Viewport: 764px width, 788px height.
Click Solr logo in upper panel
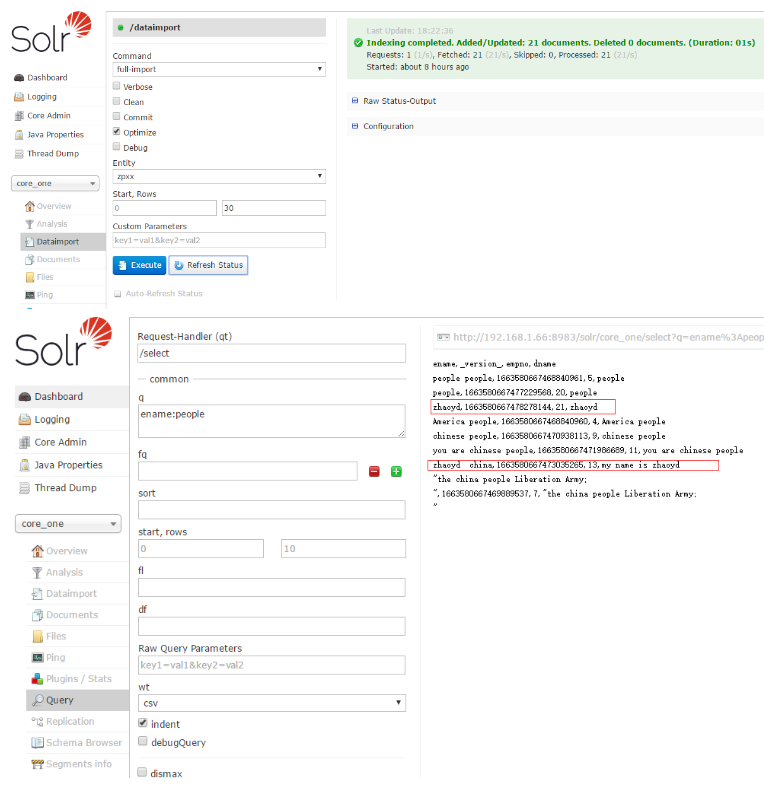point(51,32)
